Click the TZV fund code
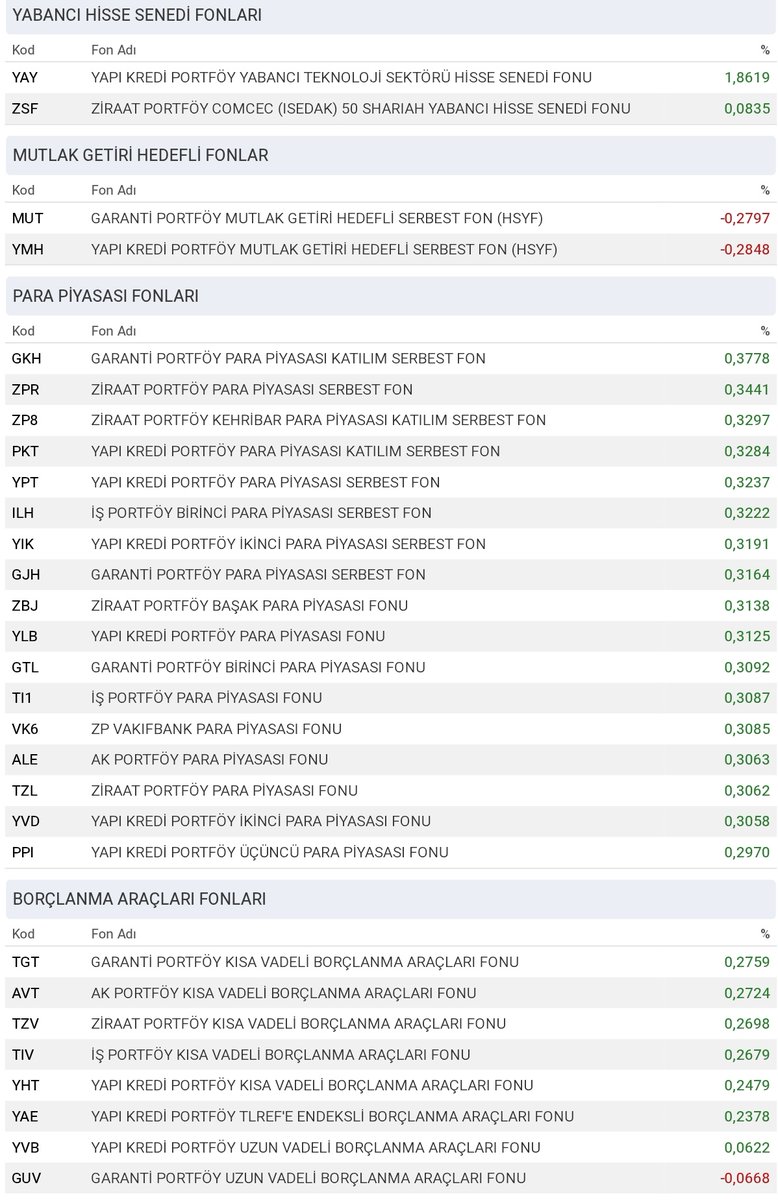778x1200 pixels. [26, 1024]
